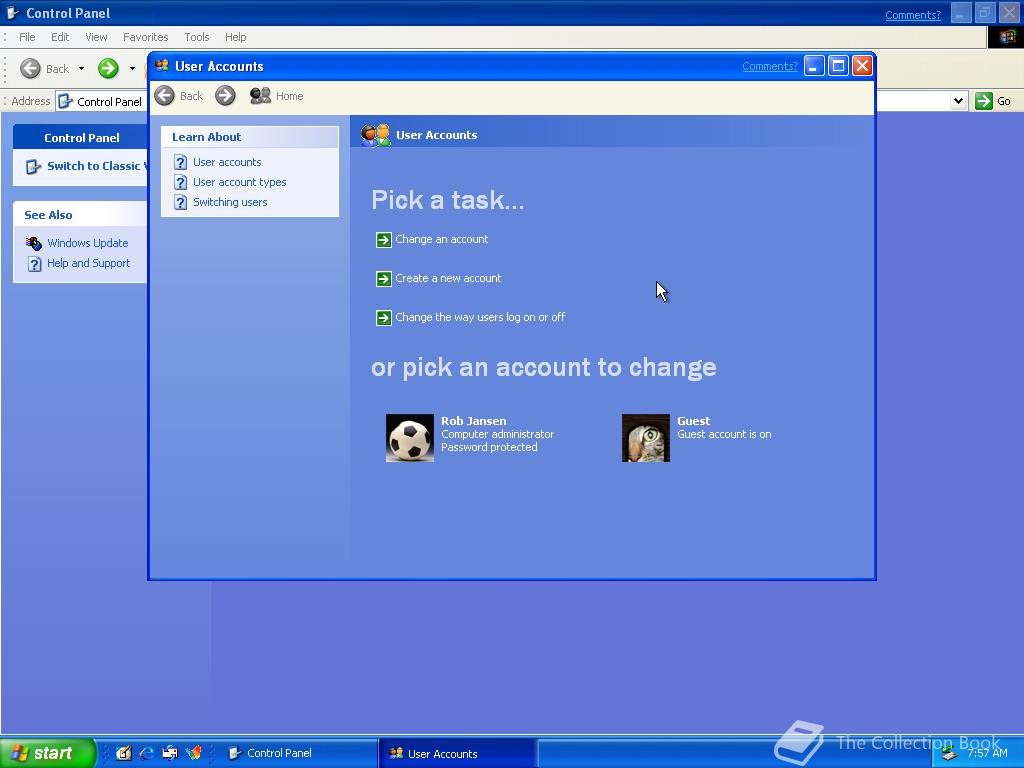Open Windows Update from See Also

coord(88,243)
